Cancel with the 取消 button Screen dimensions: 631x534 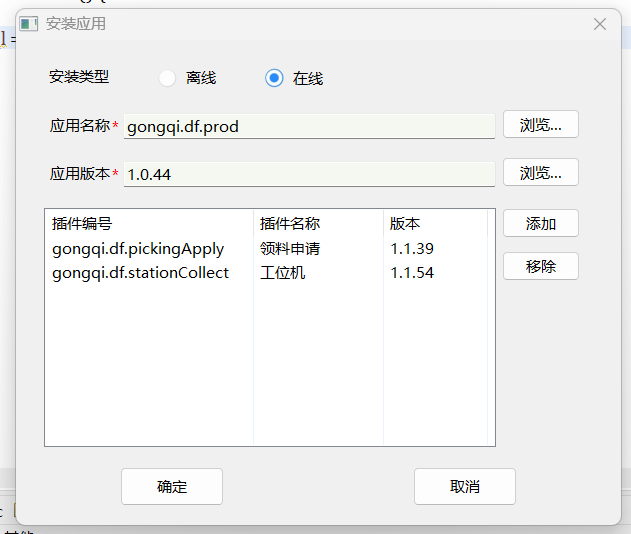(465, 487)
